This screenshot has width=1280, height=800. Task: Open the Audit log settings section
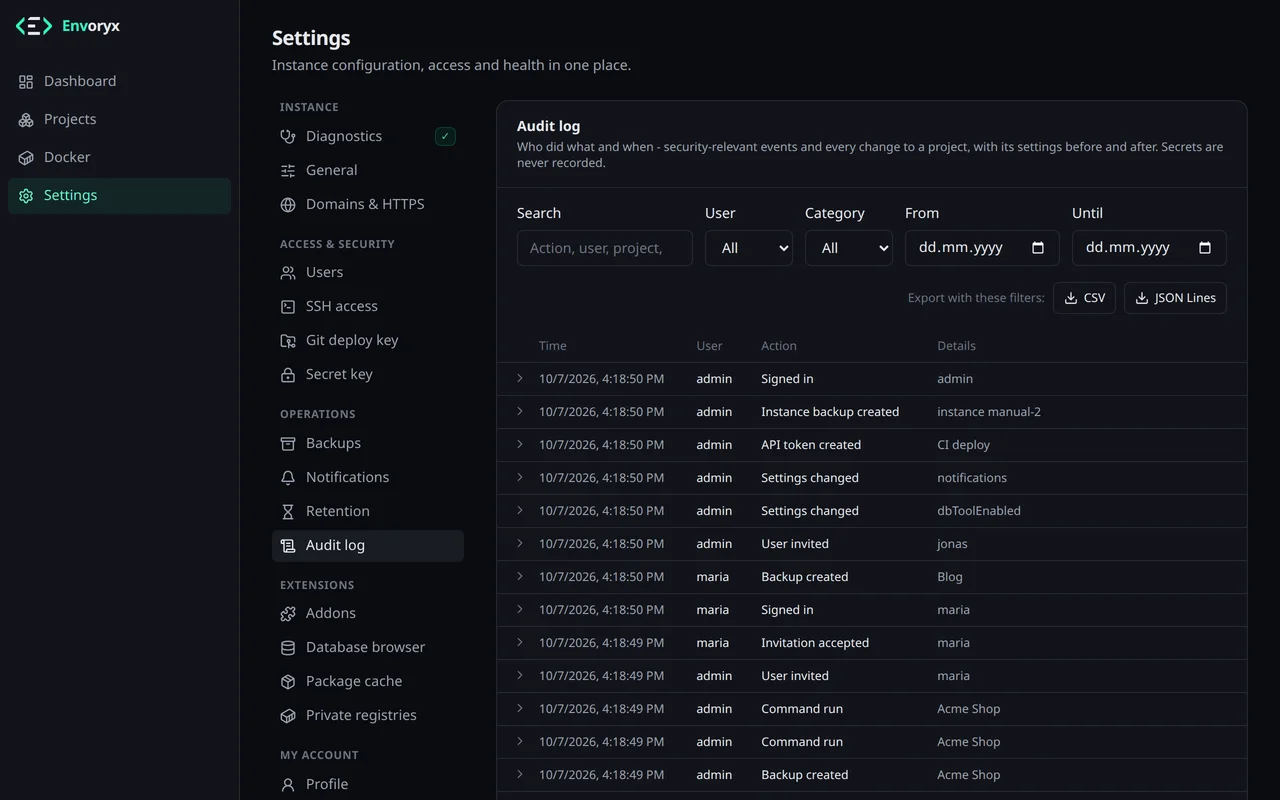(368, 546)
